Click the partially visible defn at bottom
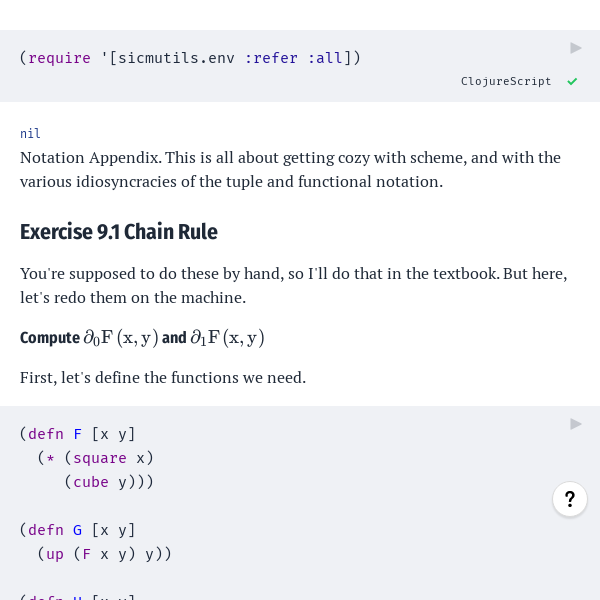Image resolution: width=600 pixels, height=600 pixels. [x=77, y=597]
